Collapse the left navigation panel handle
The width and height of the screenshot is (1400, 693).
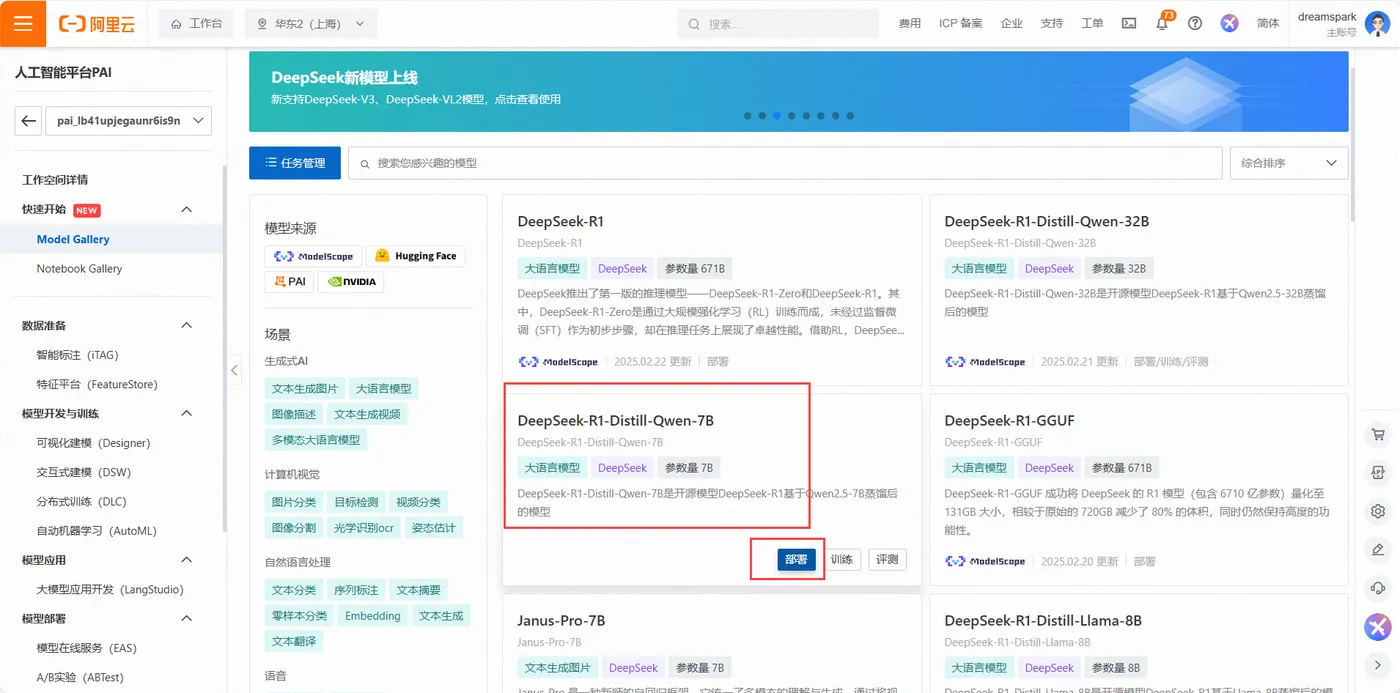(234, 370)
